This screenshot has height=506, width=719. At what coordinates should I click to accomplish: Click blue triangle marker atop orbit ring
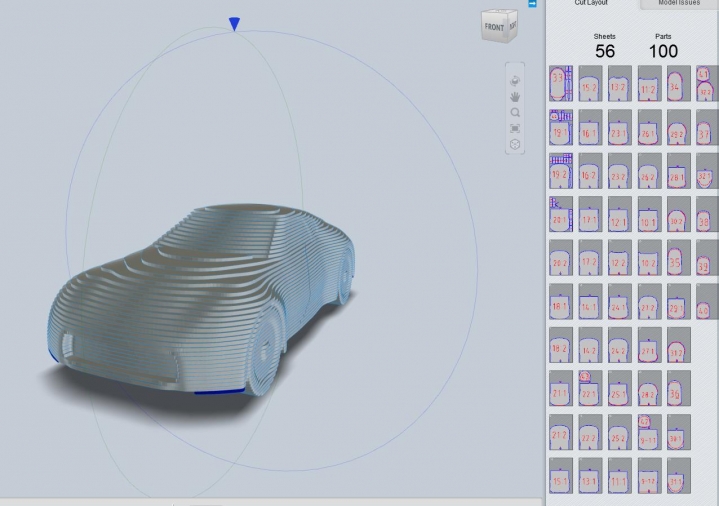click(x=234, y=23)
